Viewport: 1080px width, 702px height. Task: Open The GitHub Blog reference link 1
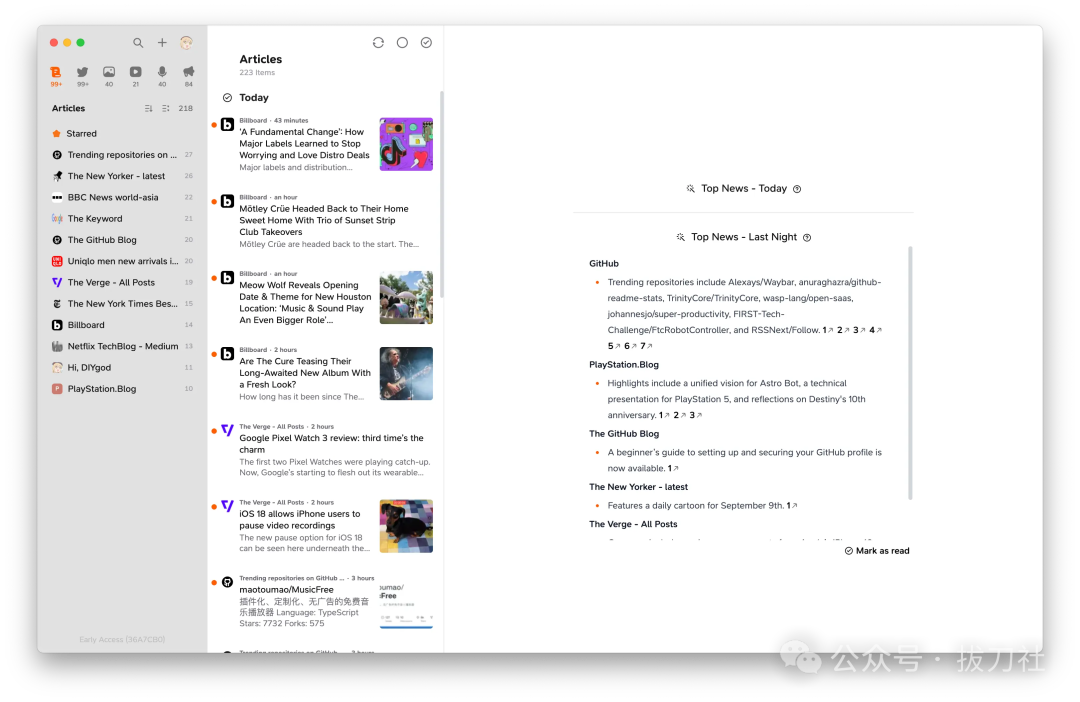pos(673,468)
